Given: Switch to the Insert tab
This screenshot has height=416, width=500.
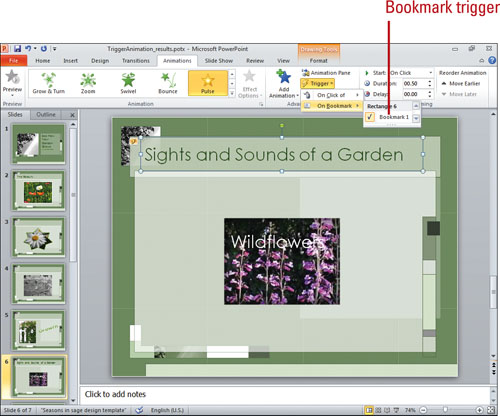Looking at the screenshot, I should [x=71, y=61].
